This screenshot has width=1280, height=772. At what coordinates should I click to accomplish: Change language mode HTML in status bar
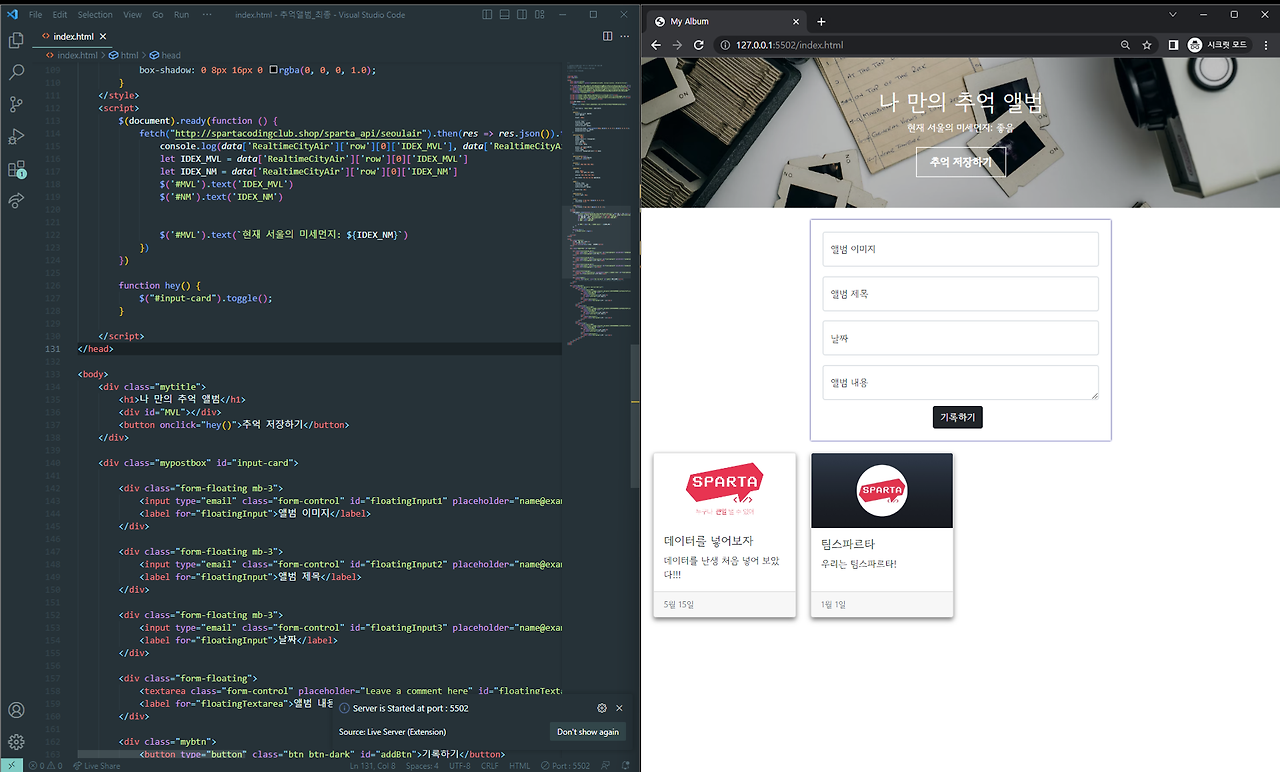click(x=519, y=766)
